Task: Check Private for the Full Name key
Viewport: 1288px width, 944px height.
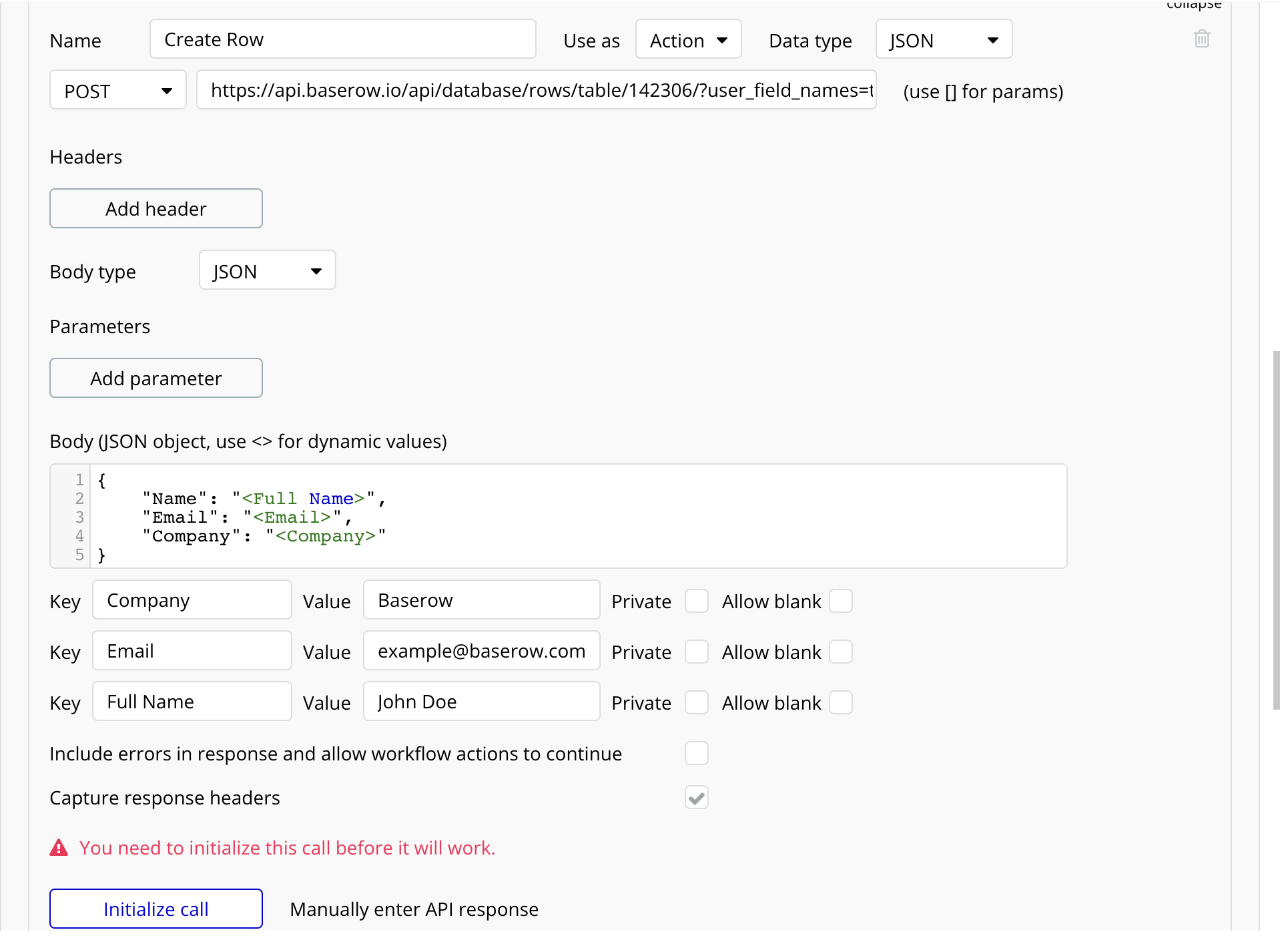Action: pyautogui.click(x=696, y=702)
